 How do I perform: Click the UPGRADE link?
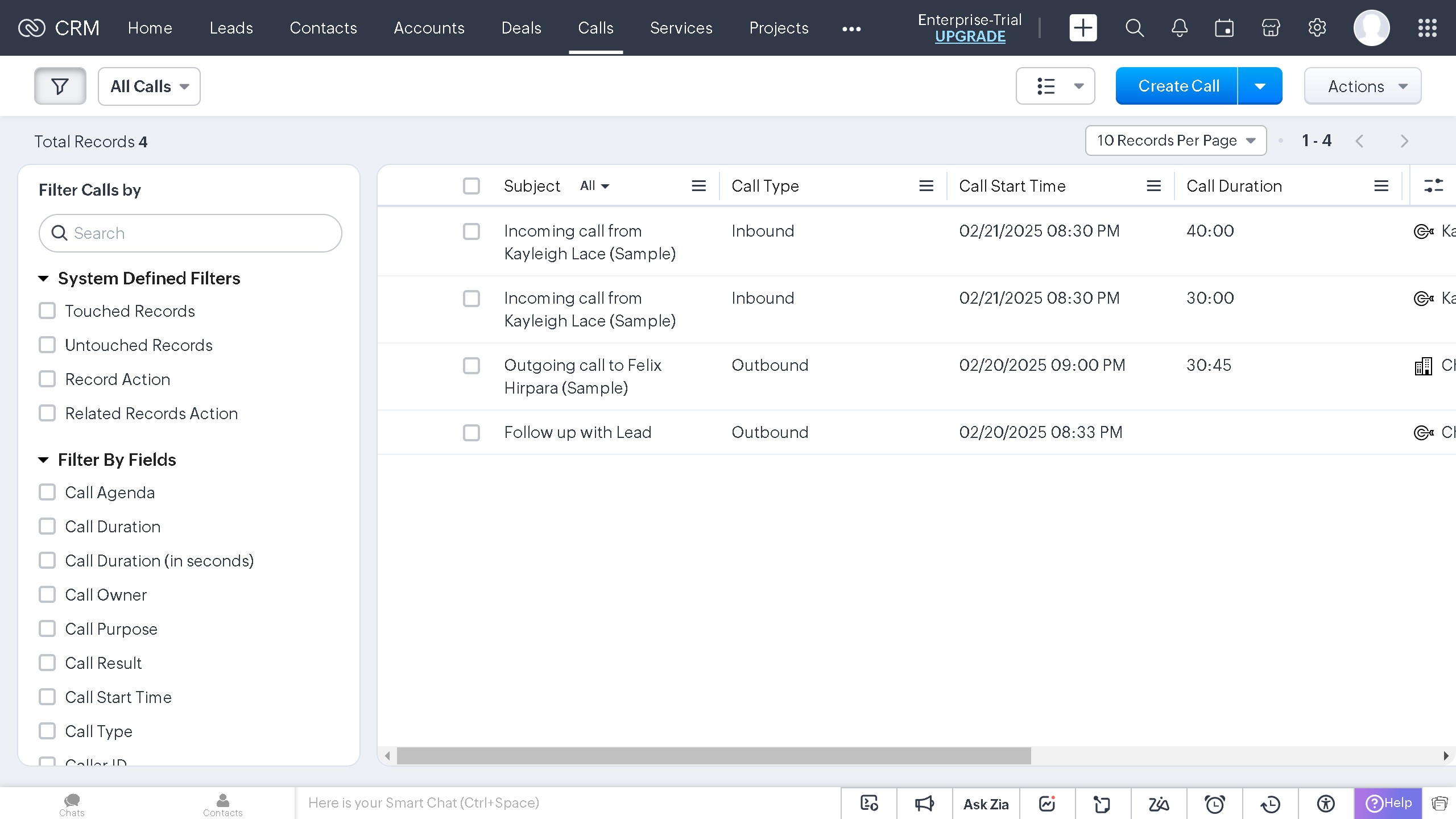(x=970, y=36)
